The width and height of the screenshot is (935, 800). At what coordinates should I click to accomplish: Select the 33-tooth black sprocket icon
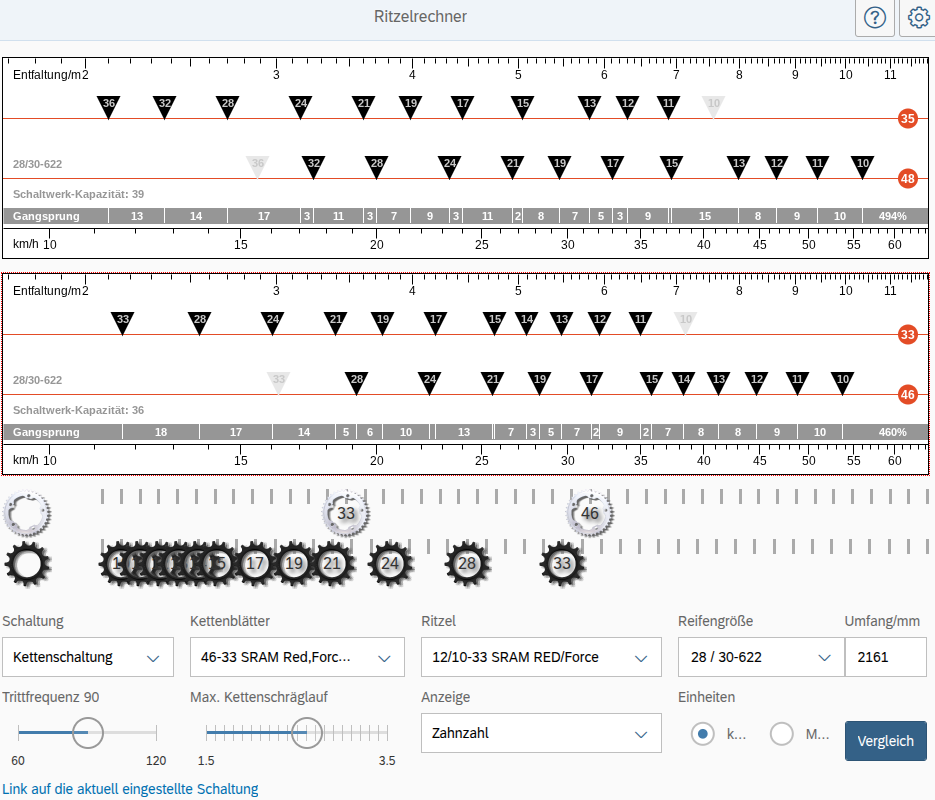562,563
